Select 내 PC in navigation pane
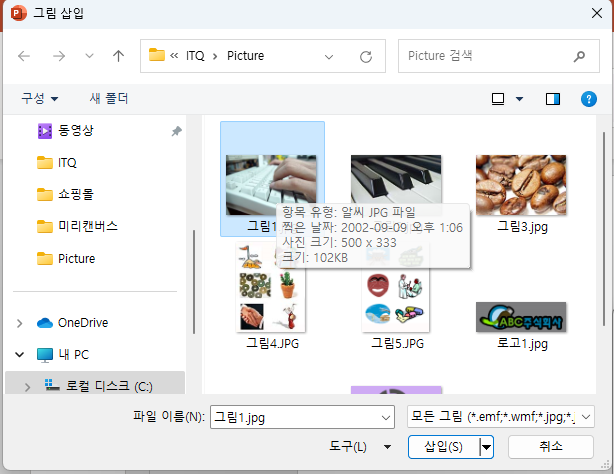This screenshot has width=614, height=474. (x=63, y=355)
